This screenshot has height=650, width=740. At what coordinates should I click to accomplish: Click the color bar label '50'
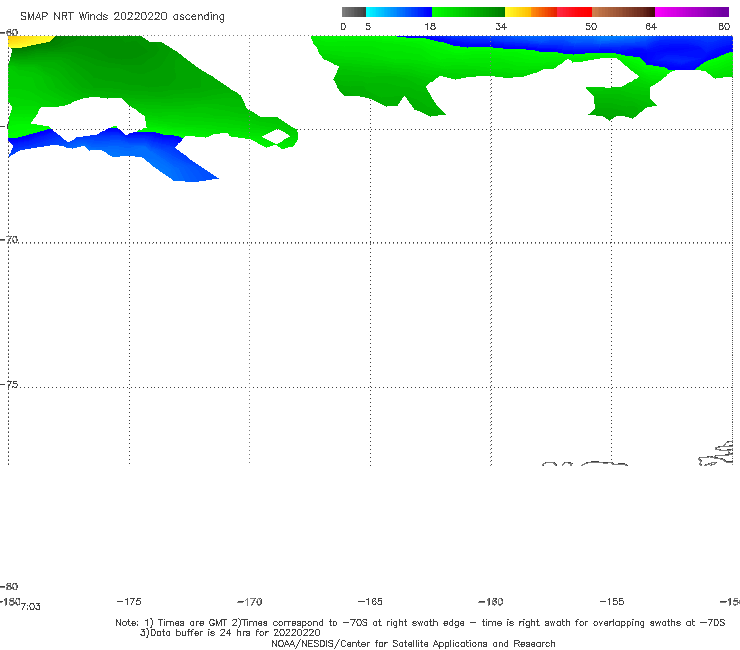(591, 27)
